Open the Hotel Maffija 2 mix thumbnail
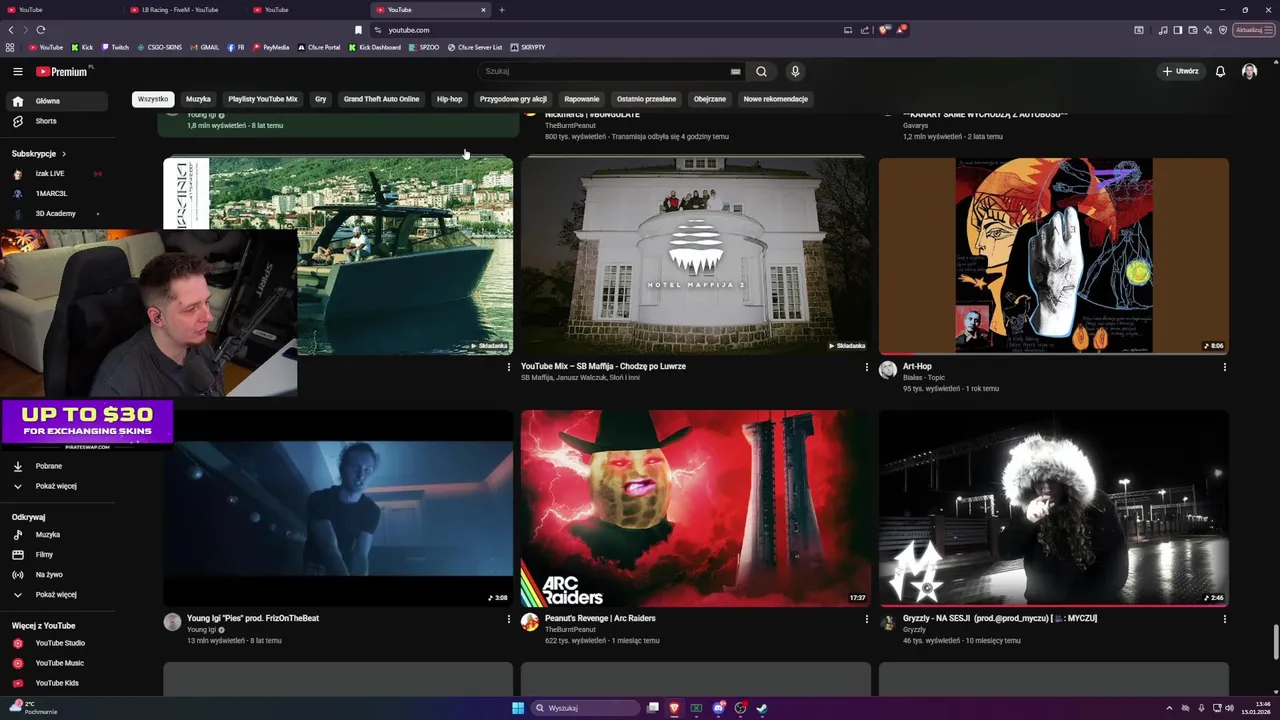Viewport: 1280px width, 720px height. click(695, 256)
